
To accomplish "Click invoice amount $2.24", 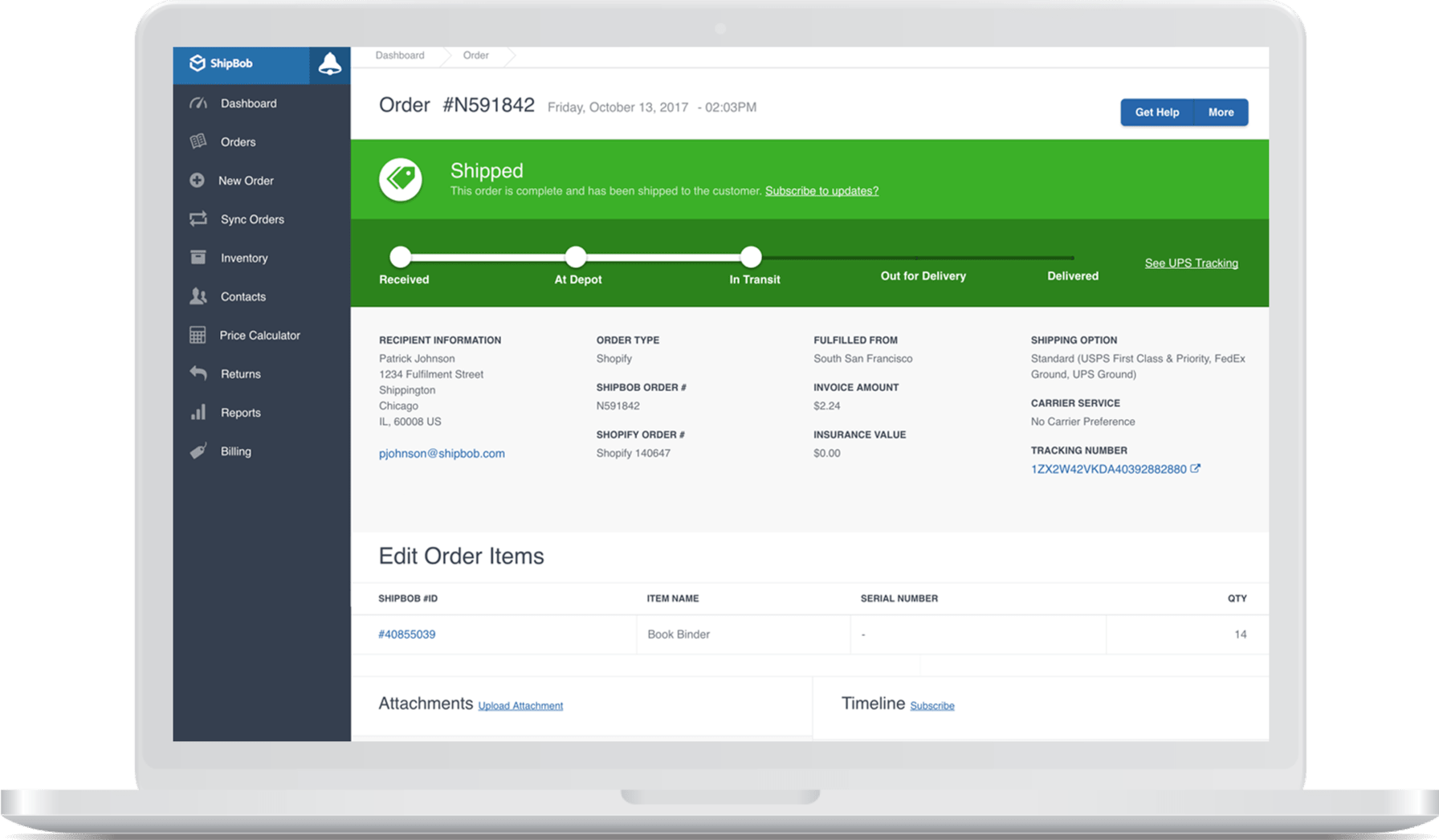I will tap(826, 406).
